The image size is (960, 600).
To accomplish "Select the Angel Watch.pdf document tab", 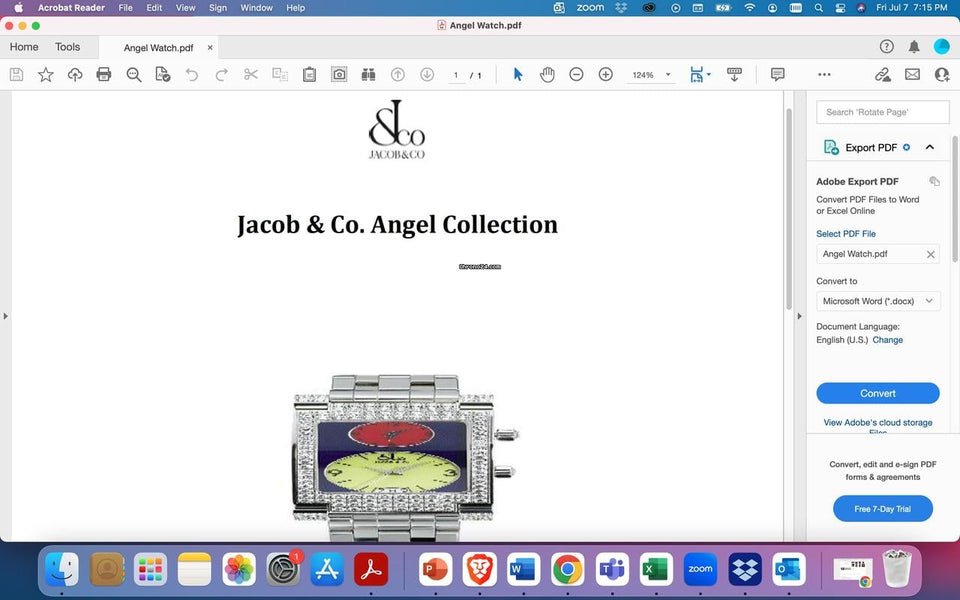I will pos(159,48).
